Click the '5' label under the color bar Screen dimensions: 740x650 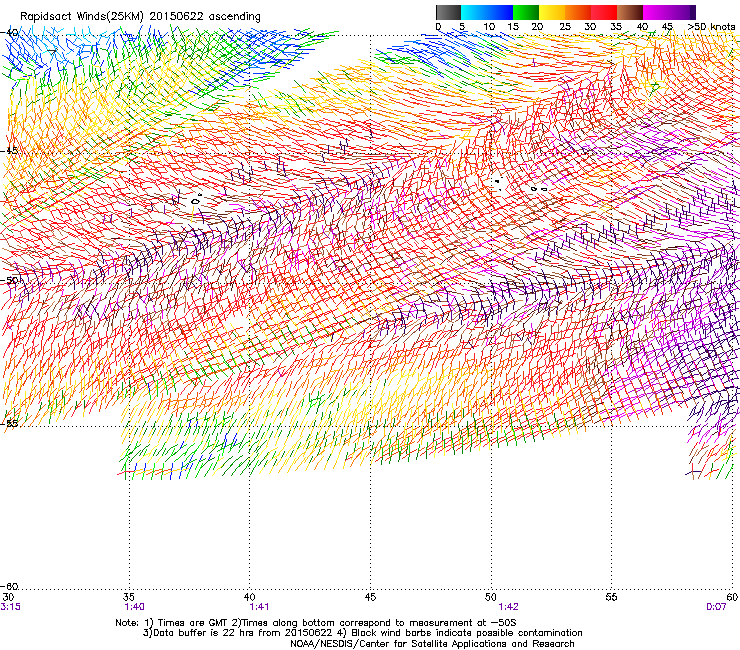[x=462, y=27]
